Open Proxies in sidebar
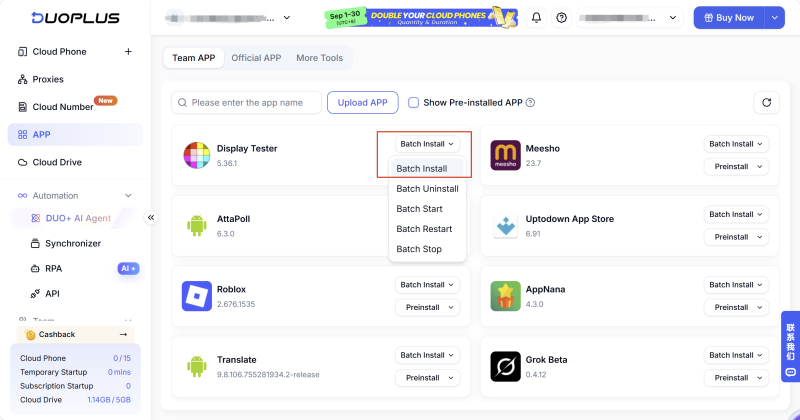Screen dimensions: 800x420 click(48, 79)
